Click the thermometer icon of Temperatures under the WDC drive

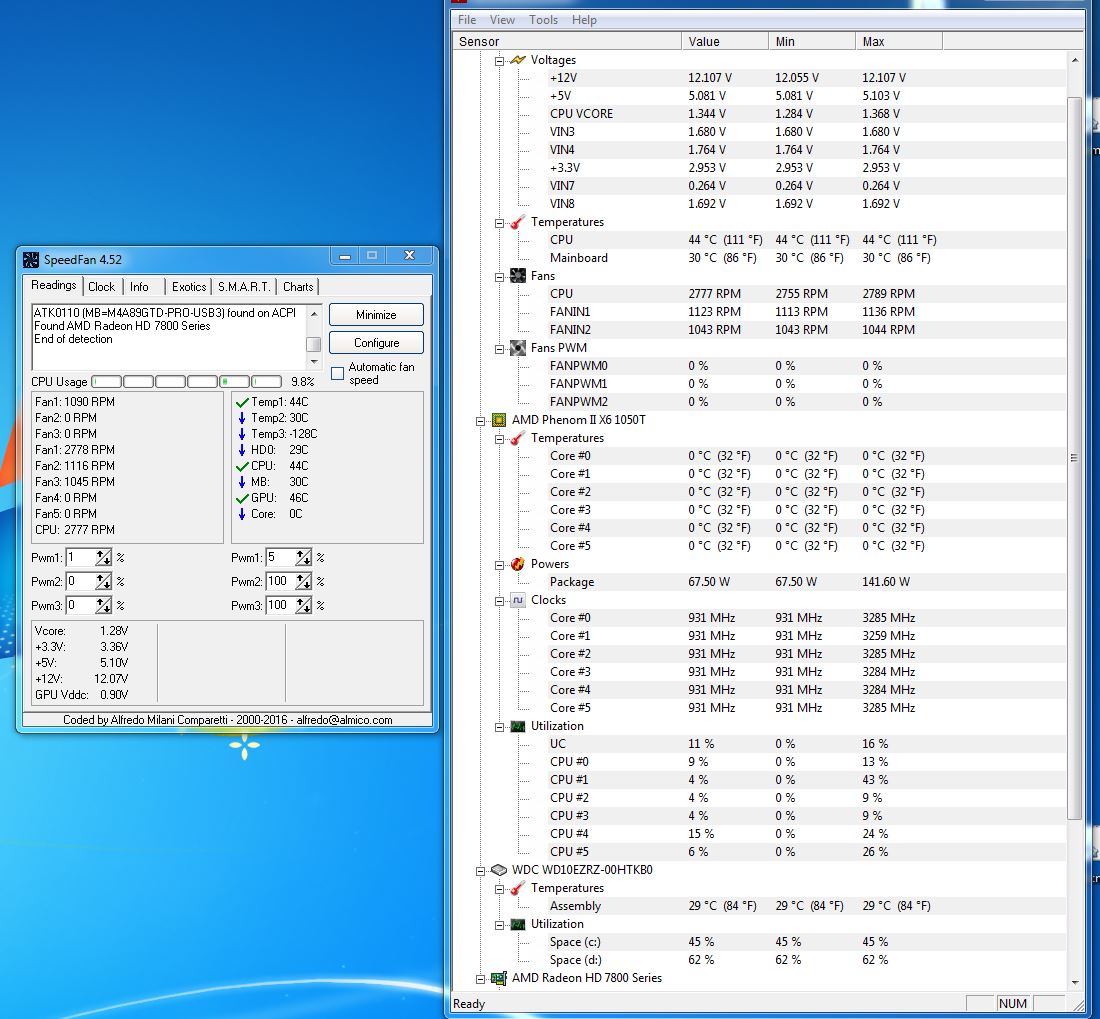coord(518,889)
